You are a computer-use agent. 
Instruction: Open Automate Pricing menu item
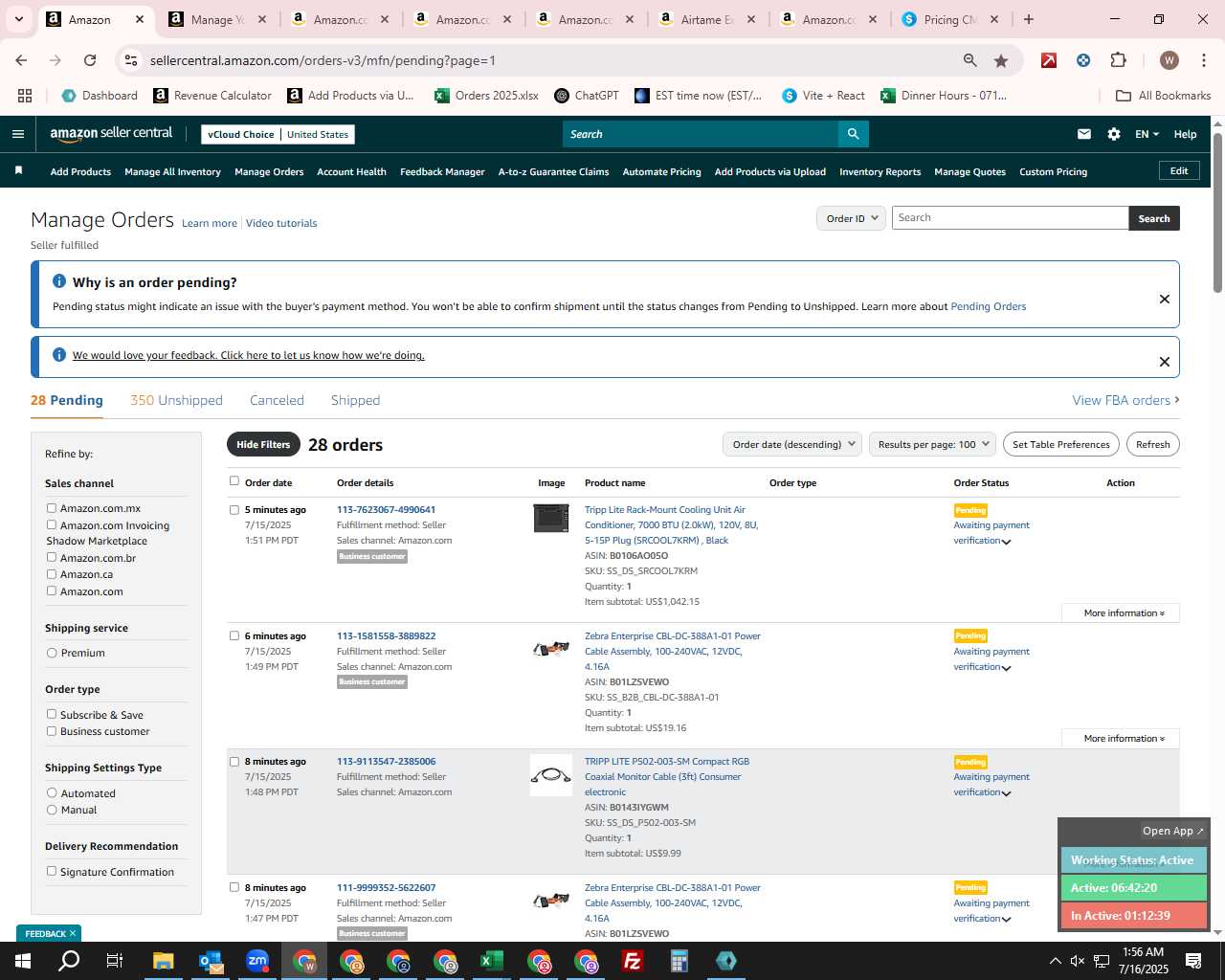661,171
